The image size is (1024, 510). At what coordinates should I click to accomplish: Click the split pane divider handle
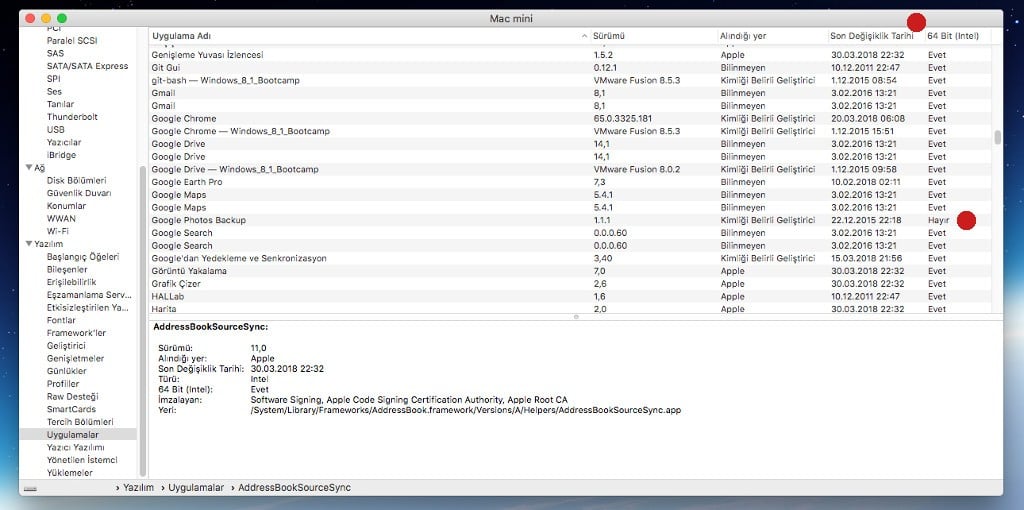(x=575, y=317)
